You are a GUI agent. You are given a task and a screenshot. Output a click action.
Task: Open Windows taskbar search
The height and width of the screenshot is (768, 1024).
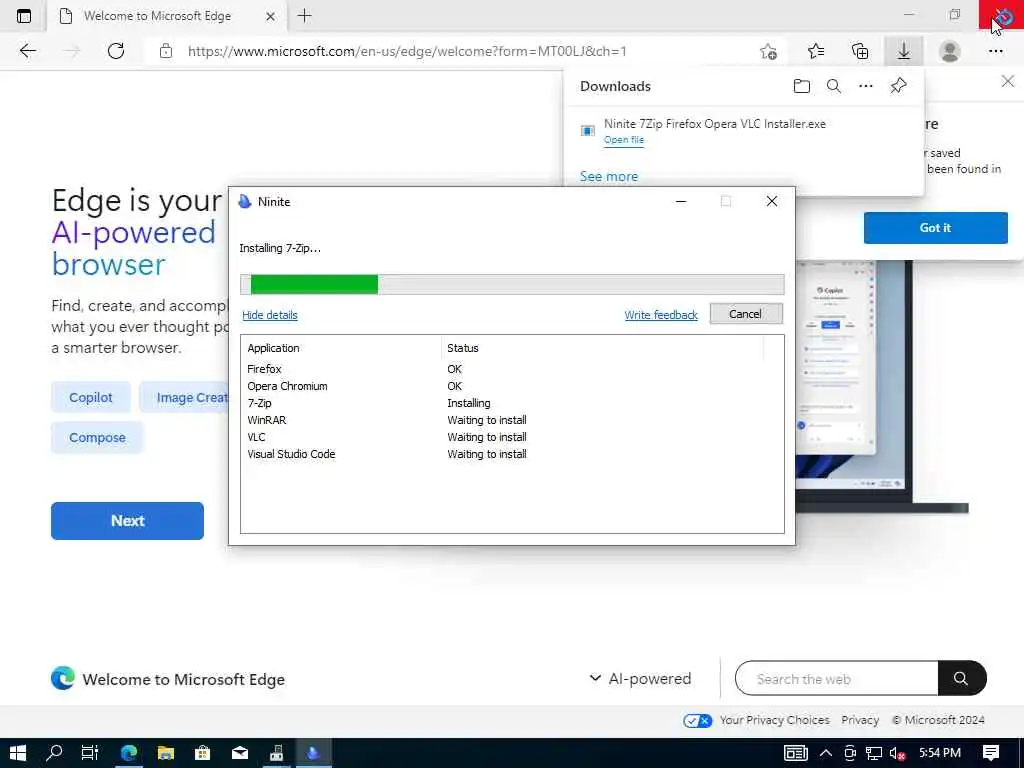pyautogui.click(x=54, y=753)
